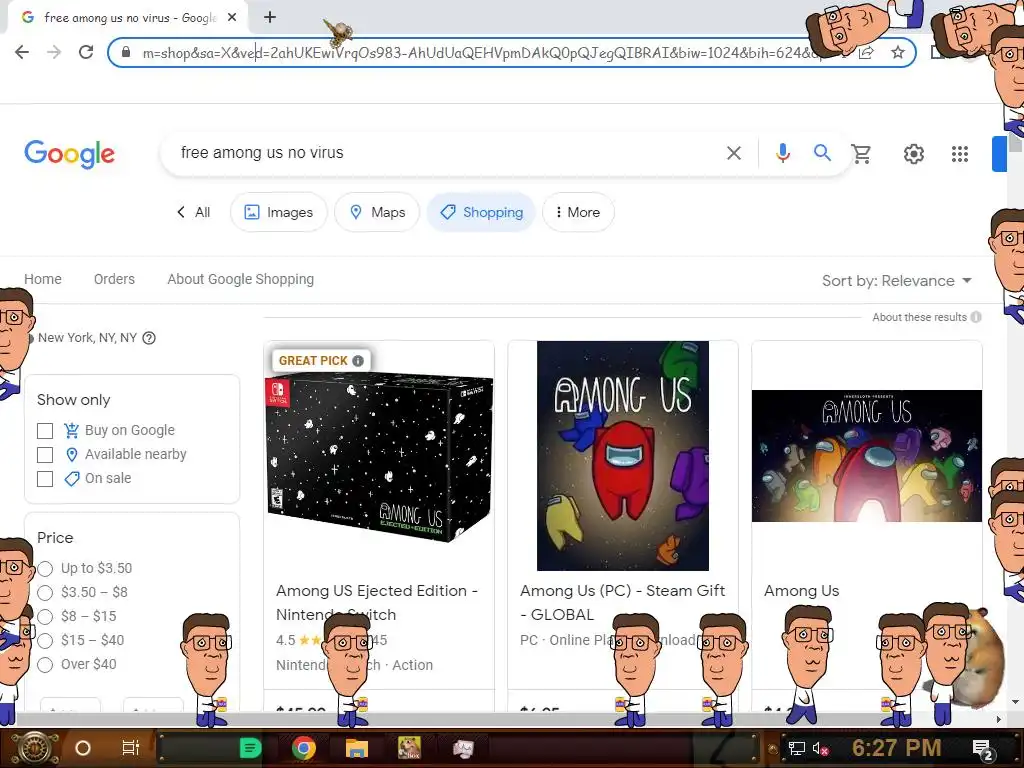
Task: Click About these results link
Action: coord(920,317)
